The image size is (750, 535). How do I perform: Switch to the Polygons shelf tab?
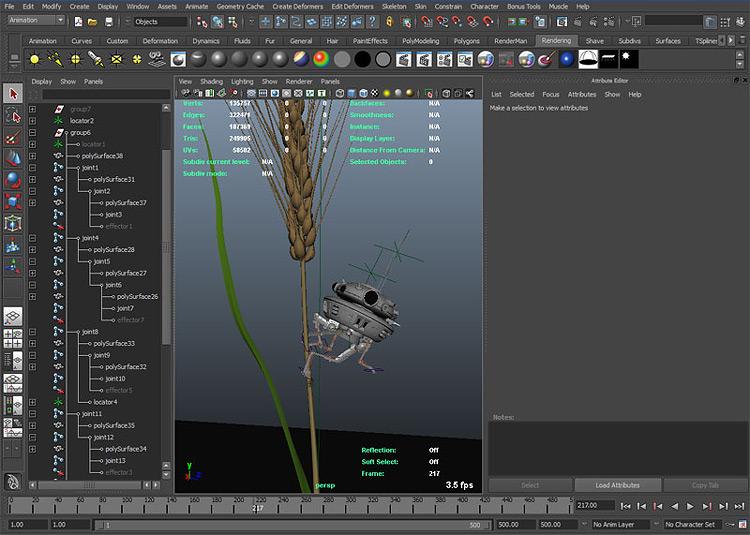tap(466, 41)
